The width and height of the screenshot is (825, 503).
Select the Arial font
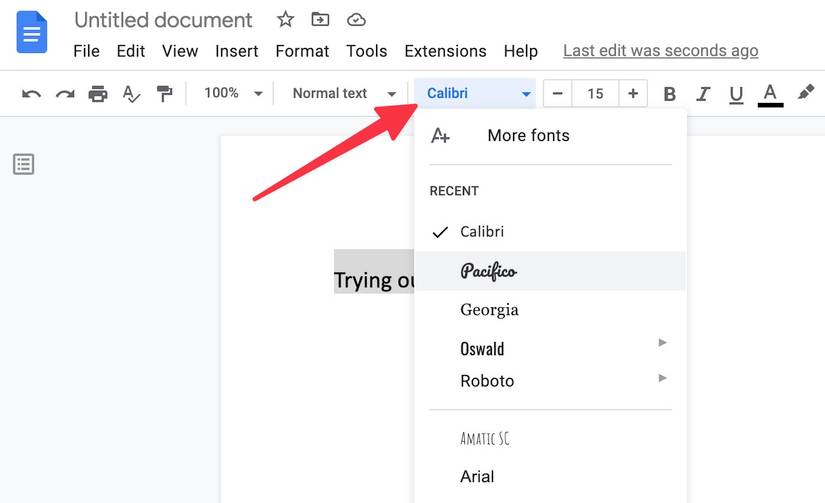(550, 476)
